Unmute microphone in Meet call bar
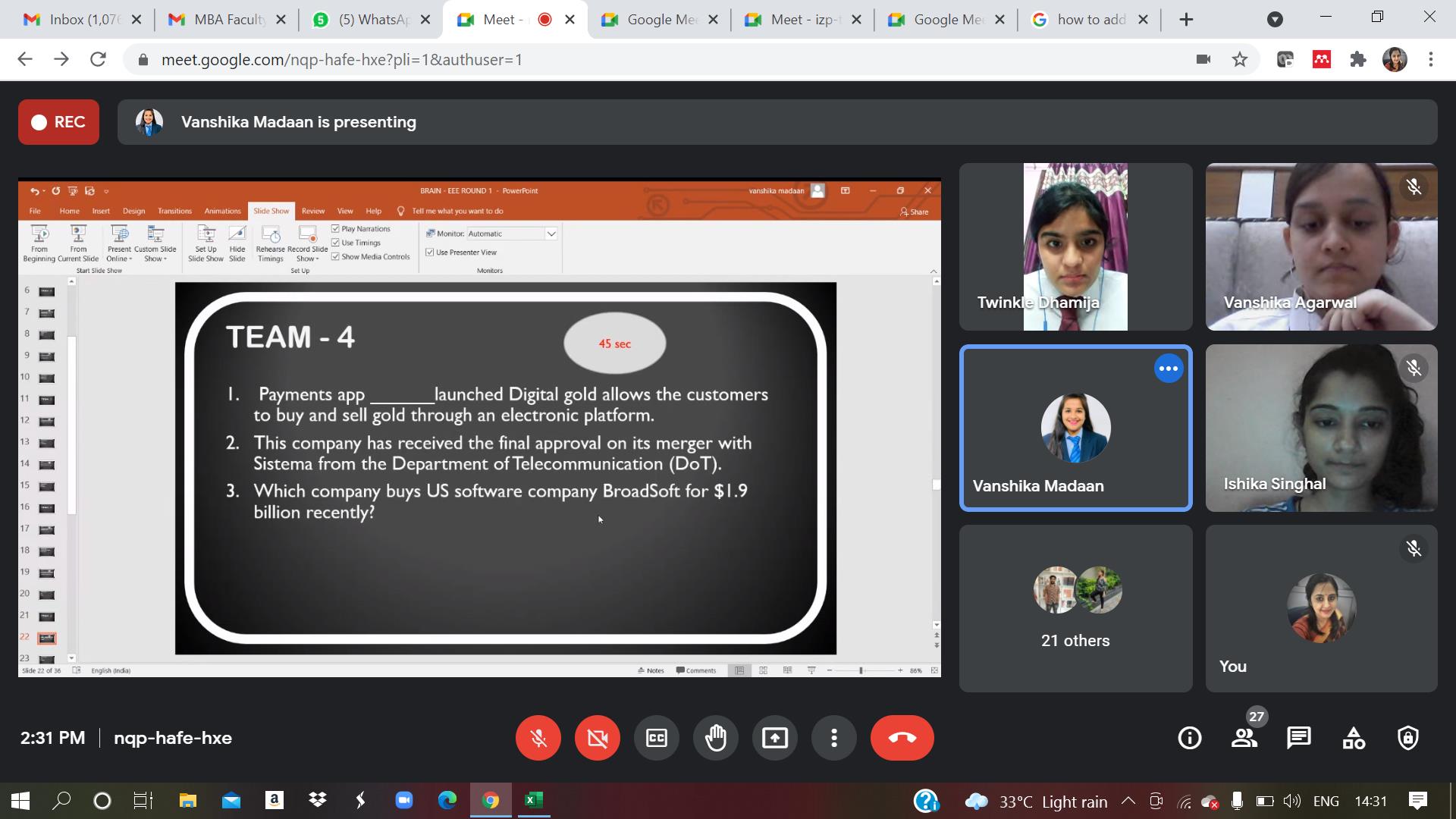The image size is (1456, 819). click(538, 738)
